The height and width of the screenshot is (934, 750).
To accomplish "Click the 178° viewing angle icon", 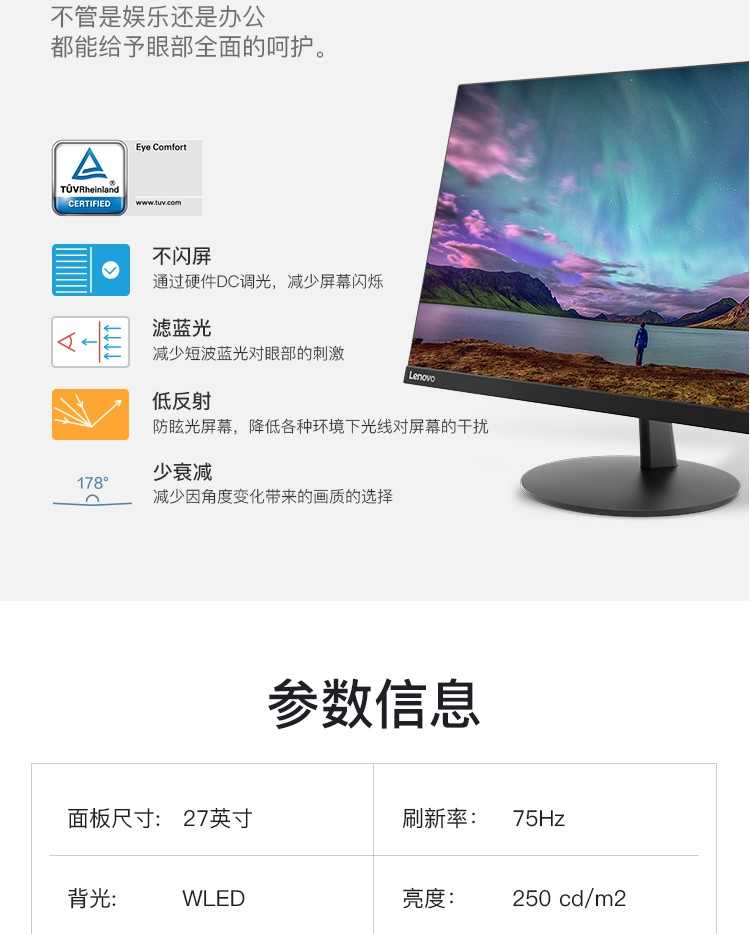I will point(92,490).
